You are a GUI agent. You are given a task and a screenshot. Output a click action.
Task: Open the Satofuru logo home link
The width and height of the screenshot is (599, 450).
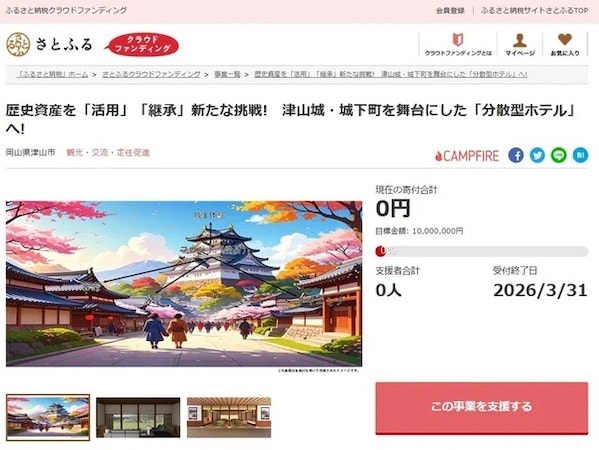tap(49, 44)
